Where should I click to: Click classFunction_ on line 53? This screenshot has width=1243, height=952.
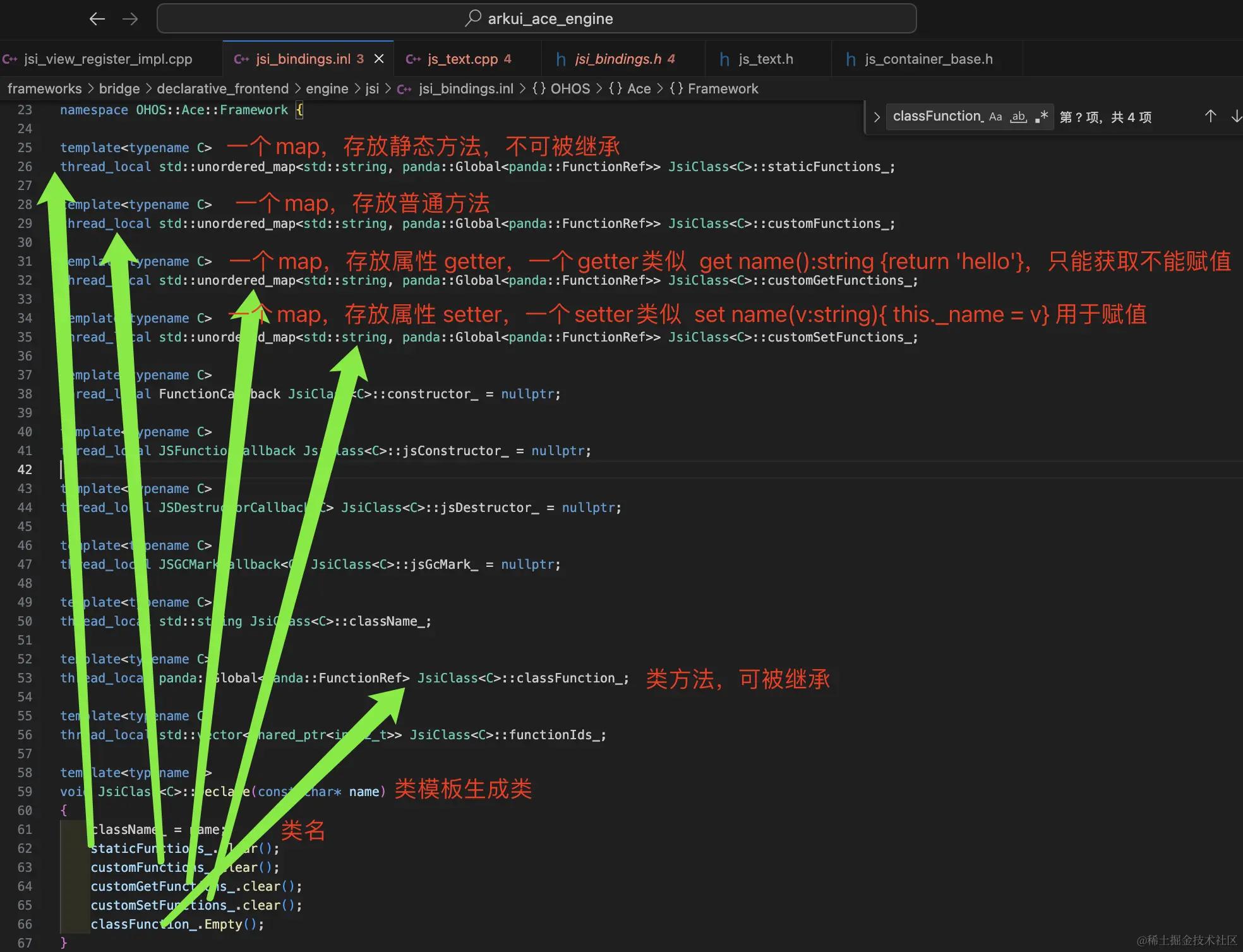click(x=570, y=678)
